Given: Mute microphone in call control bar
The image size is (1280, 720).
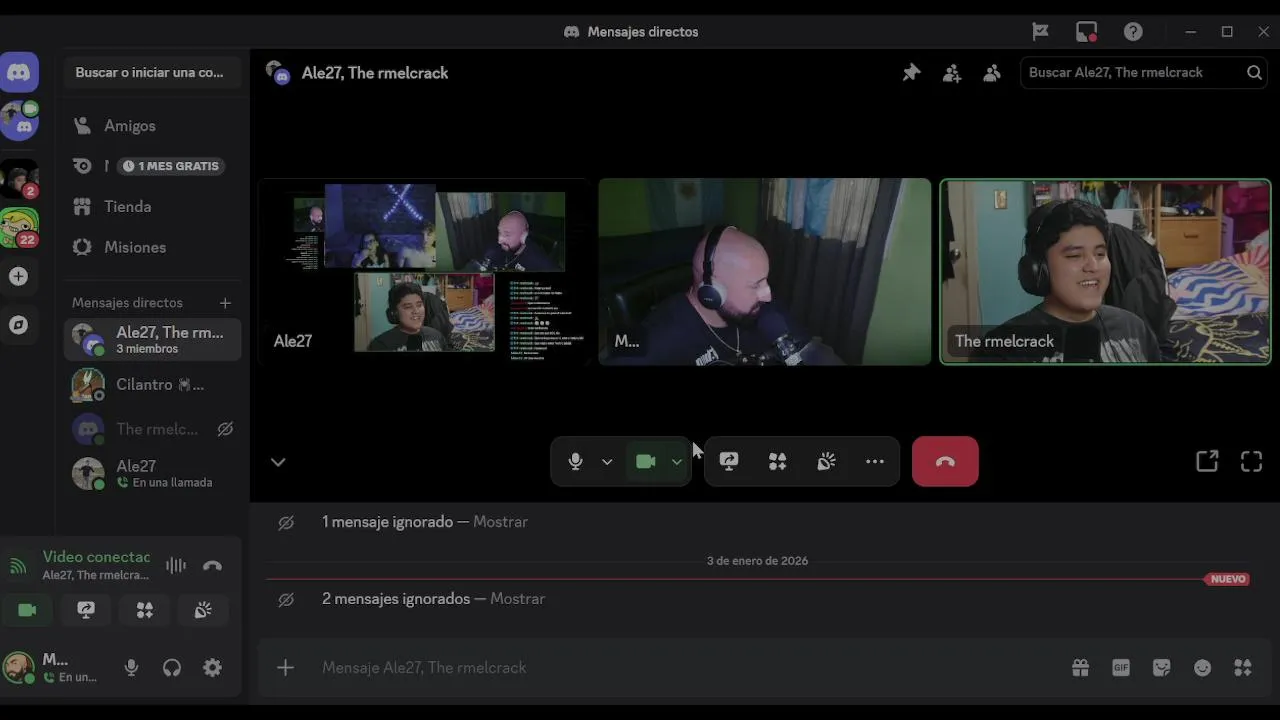Looking at the screenshot, I should (575, 461).
